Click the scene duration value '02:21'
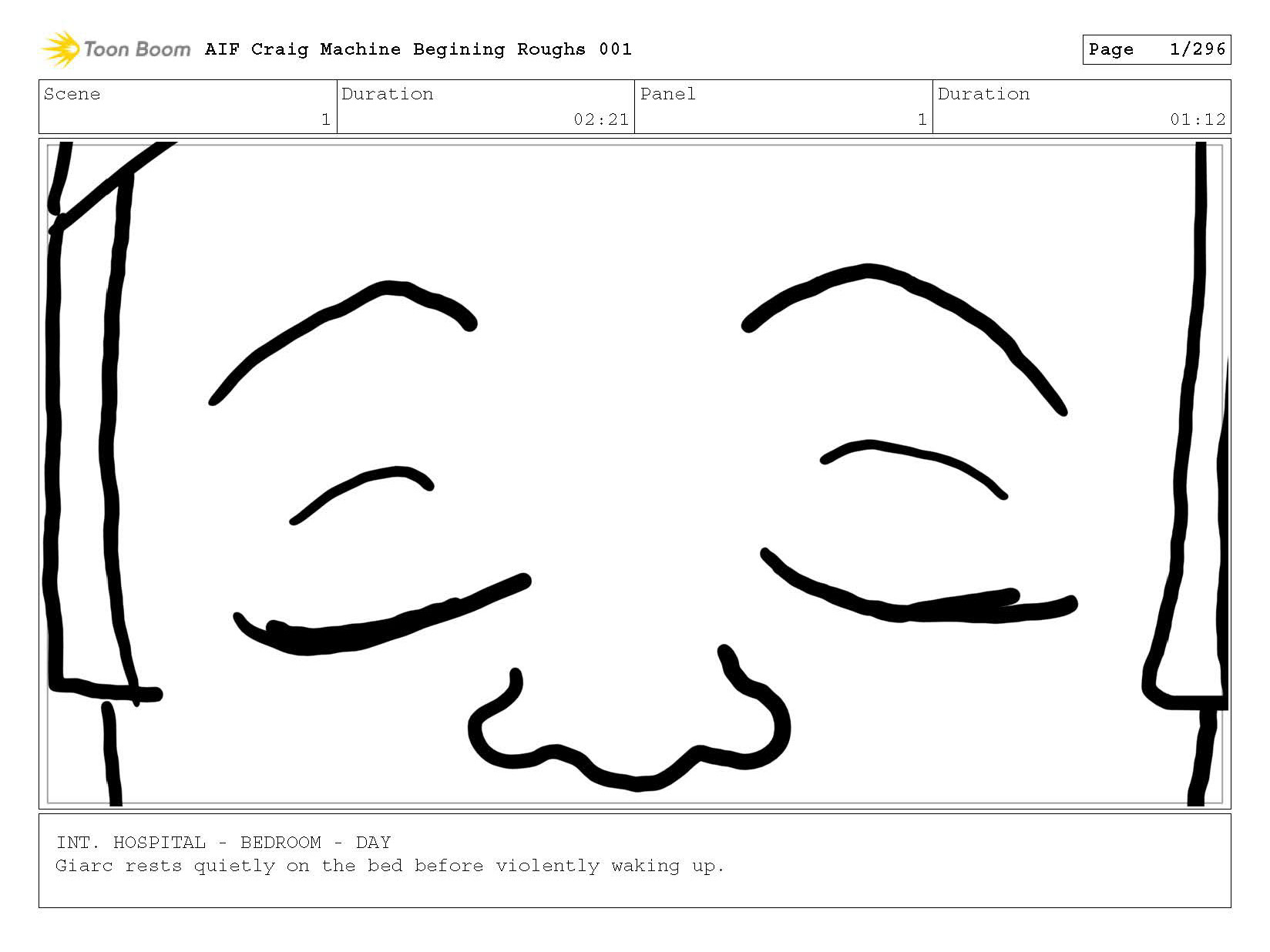The image size is (1270, 952). click(x=601, y=119)
